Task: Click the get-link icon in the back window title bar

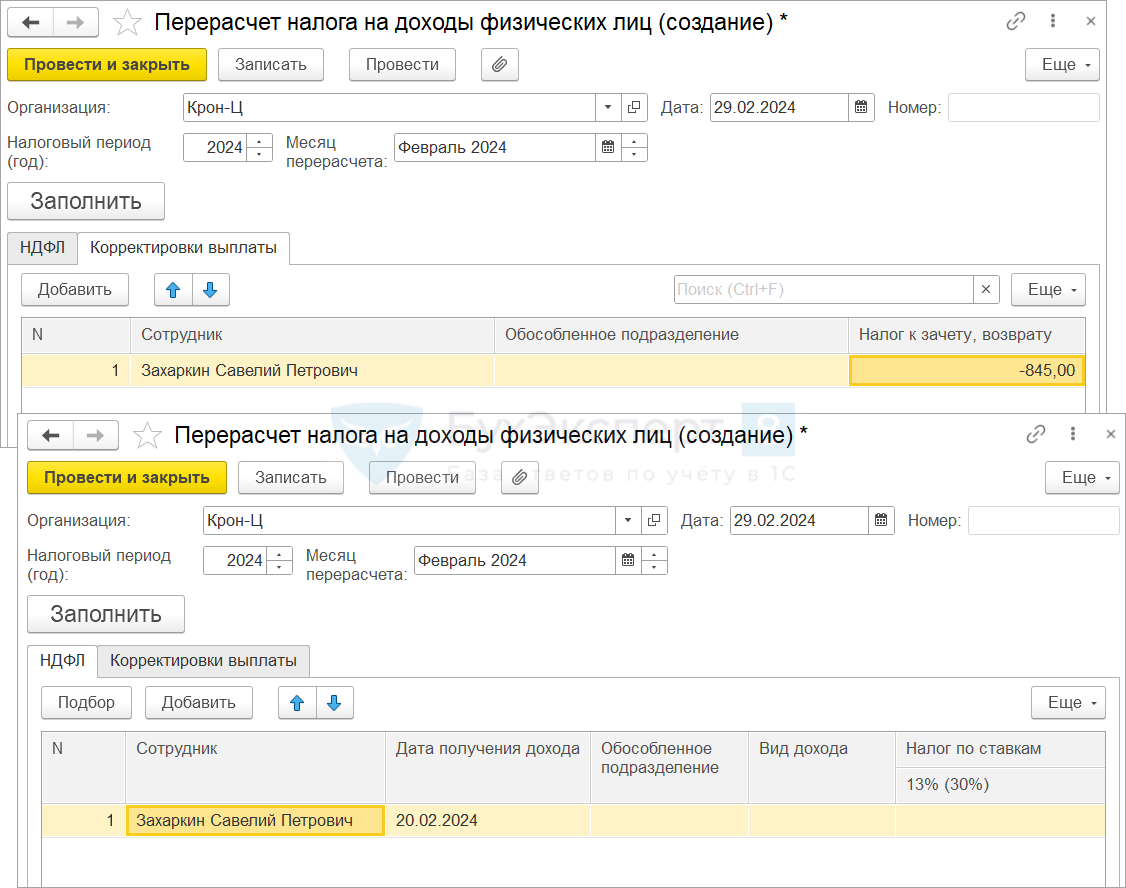Action: coord(1016,21)
